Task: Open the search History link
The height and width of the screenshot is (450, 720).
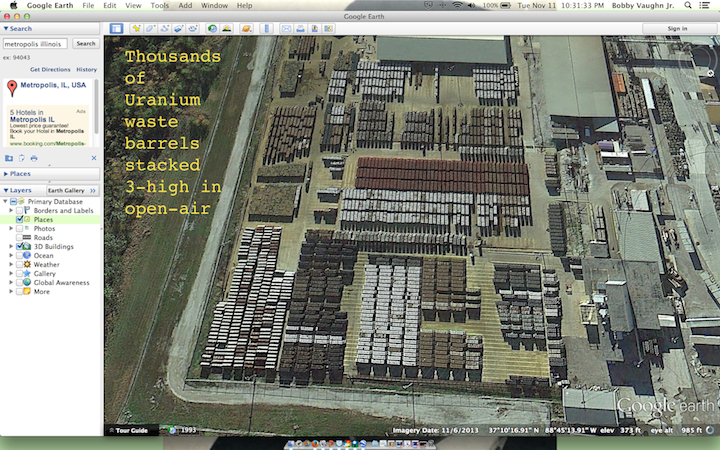Action: pyautogui.click(x=86, y=69)
